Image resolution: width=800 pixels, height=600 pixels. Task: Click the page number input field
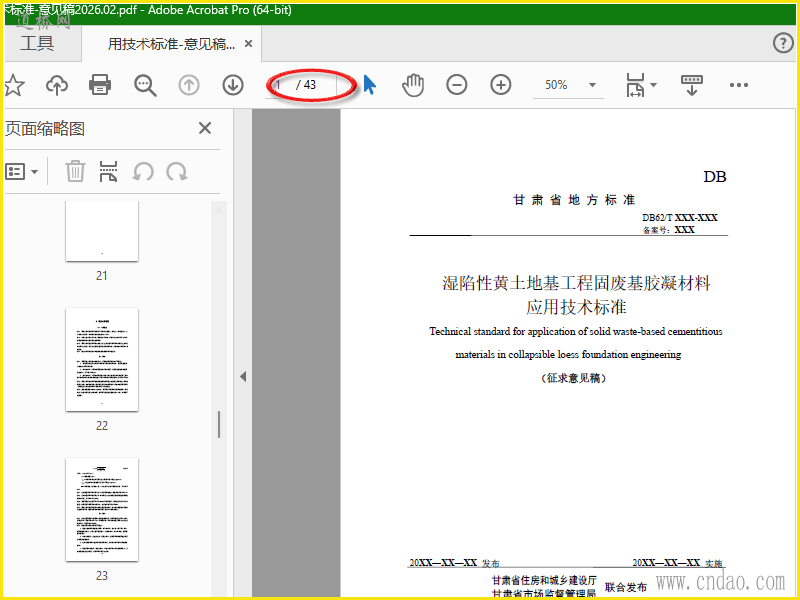[x=279, y=85]
